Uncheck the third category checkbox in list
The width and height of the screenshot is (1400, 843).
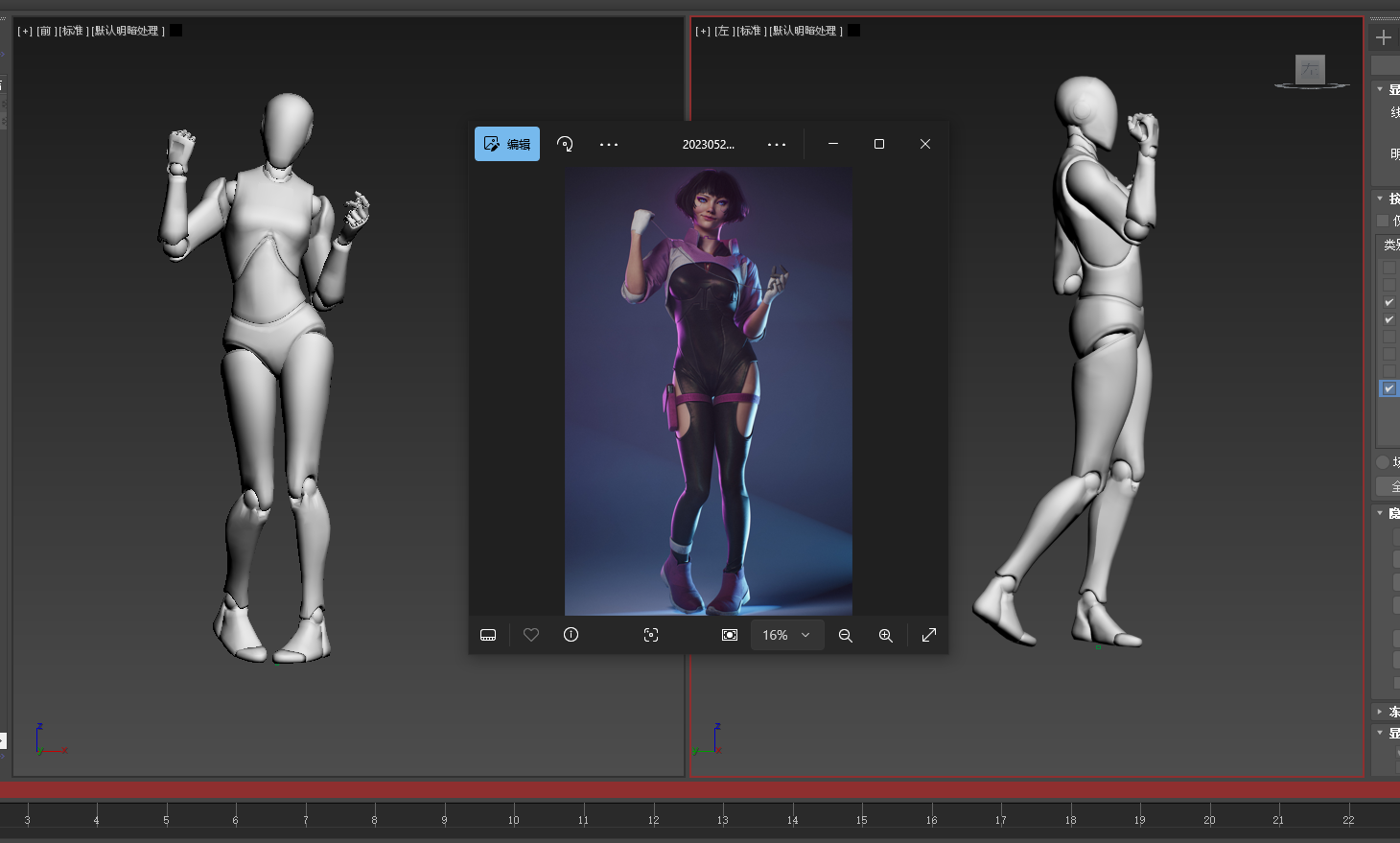pyautogui.click(x=1389, y=302)
